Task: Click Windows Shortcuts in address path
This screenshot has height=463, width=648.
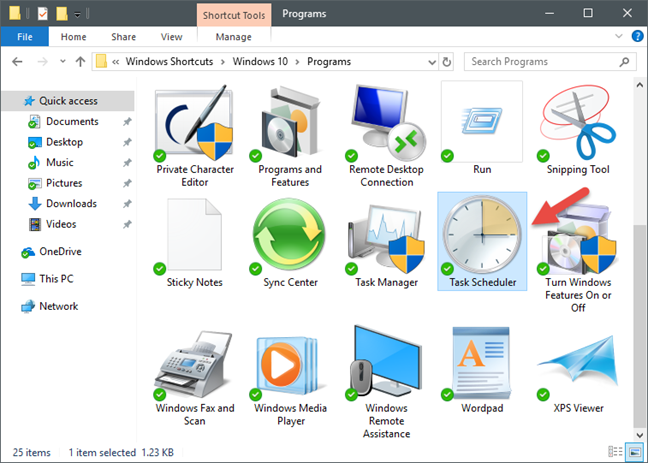Action: [x=169, y=62]
